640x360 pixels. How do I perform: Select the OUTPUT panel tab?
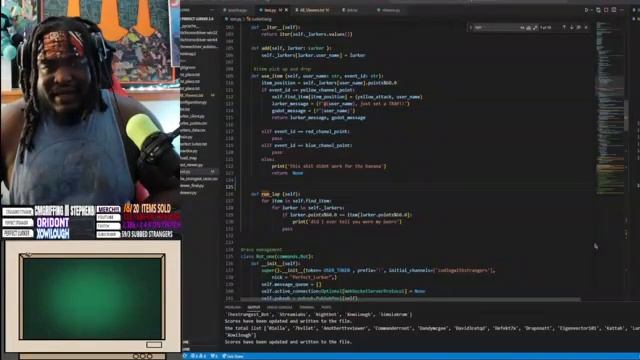click(253, 307)
